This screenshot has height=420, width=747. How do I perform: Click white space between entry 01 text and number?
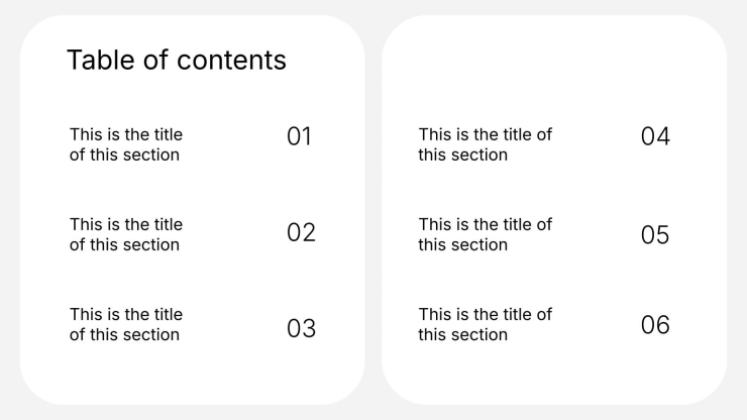(x=233, y=144)
